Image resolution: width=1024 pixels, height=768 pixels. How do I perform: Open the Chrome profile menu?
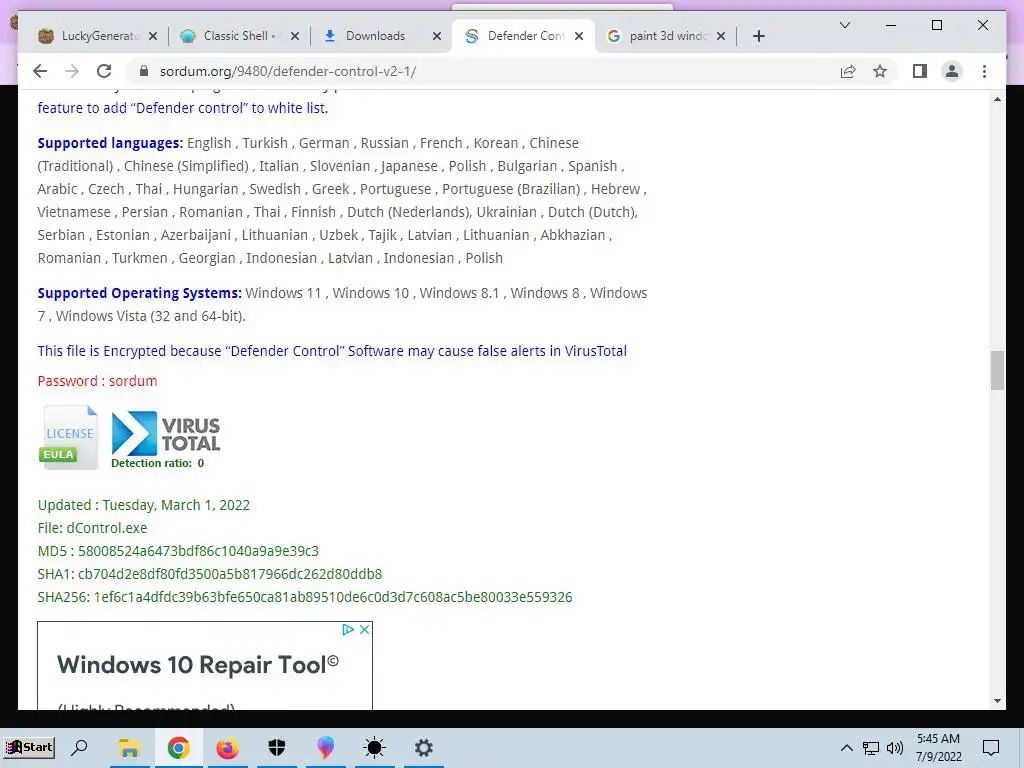pyautogui.click(x=952, y=71)
